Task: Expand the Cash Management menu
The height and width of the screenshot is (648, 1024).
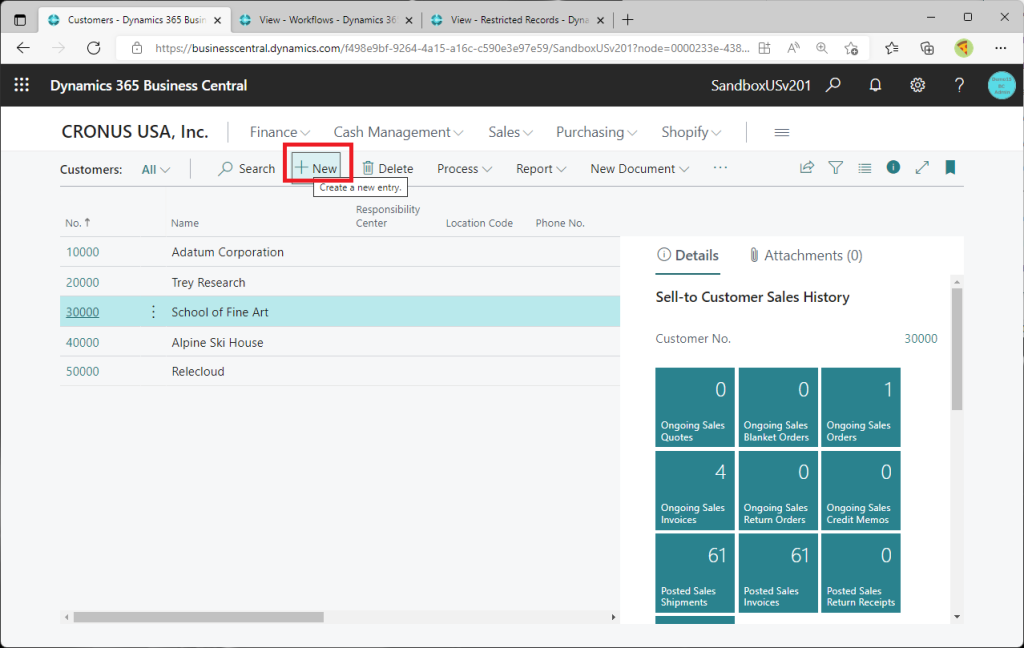Action: [398, 133]
